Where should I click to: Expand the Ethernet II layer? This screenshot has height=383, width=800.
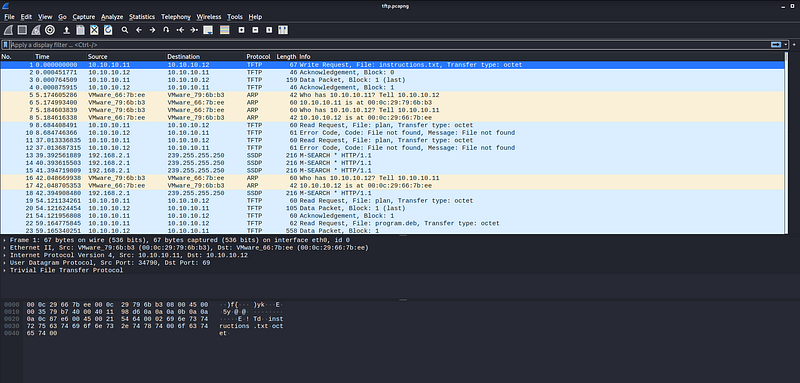click(x=5, y=248)
